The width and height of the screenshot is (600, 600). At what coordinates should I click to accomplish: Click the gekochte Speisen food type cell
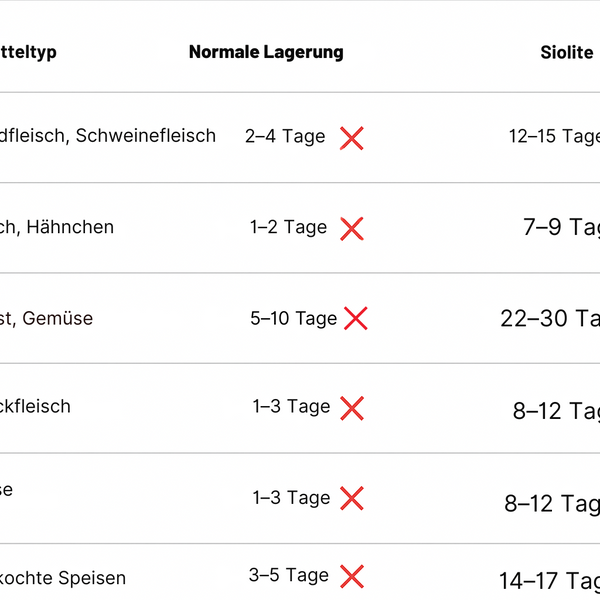click(x=63, y=578)
